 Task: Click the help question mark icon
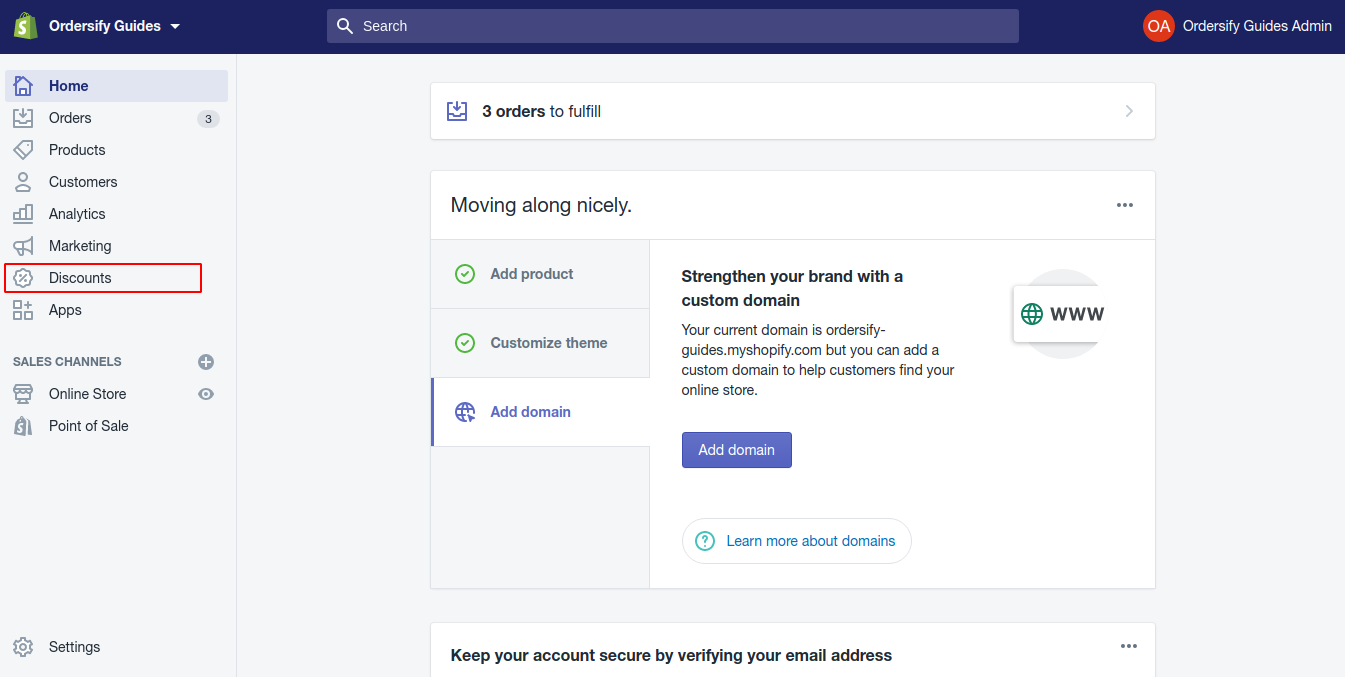click(x=705, y=541)
